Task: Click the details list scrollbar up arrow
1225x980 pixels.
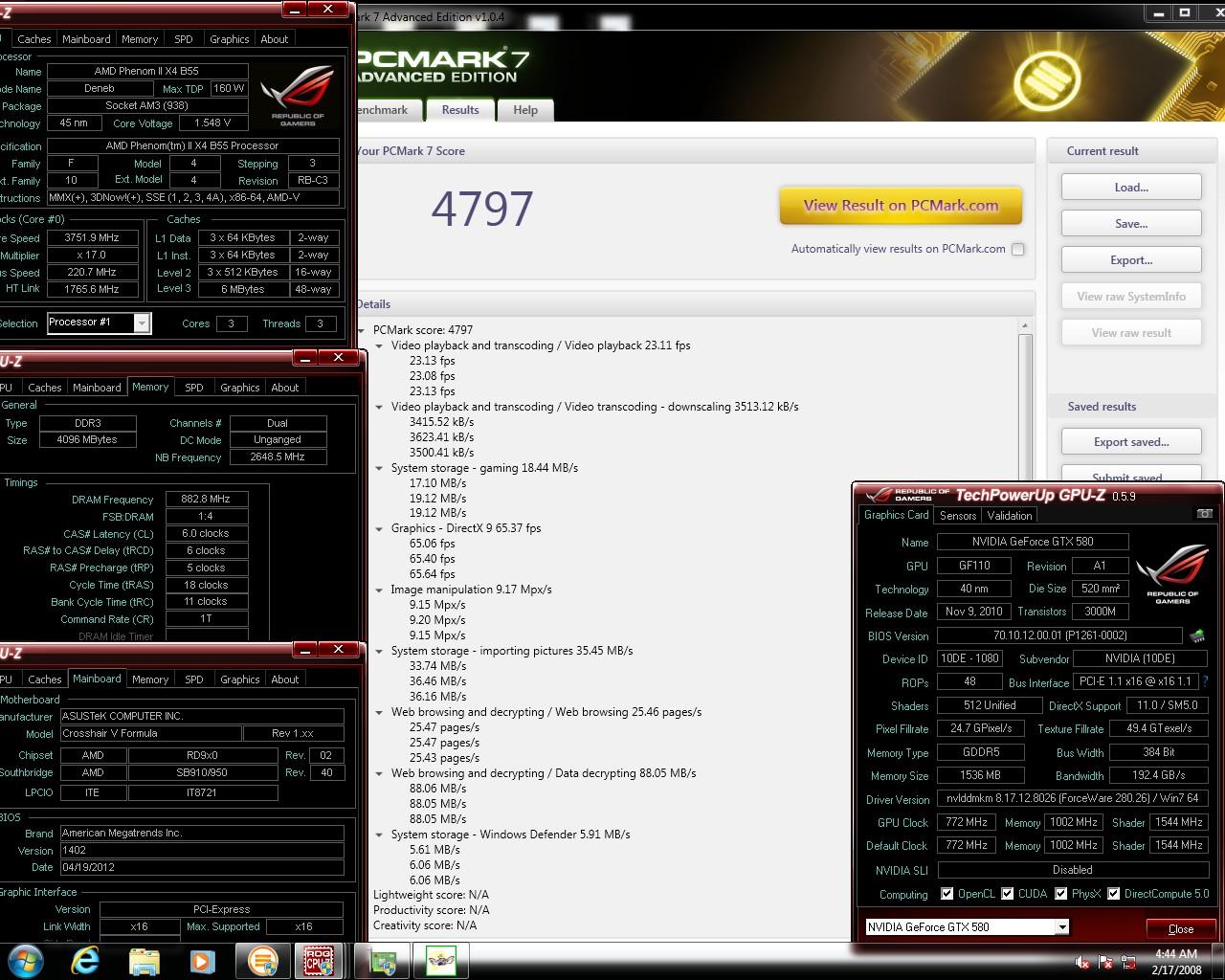Action: click(x=1025, y=326)
